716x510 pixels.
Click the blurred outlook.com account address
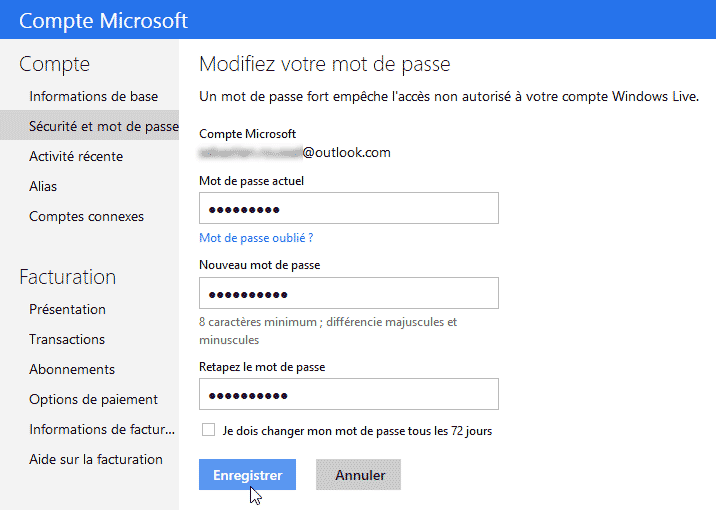[x=294, y=153]
